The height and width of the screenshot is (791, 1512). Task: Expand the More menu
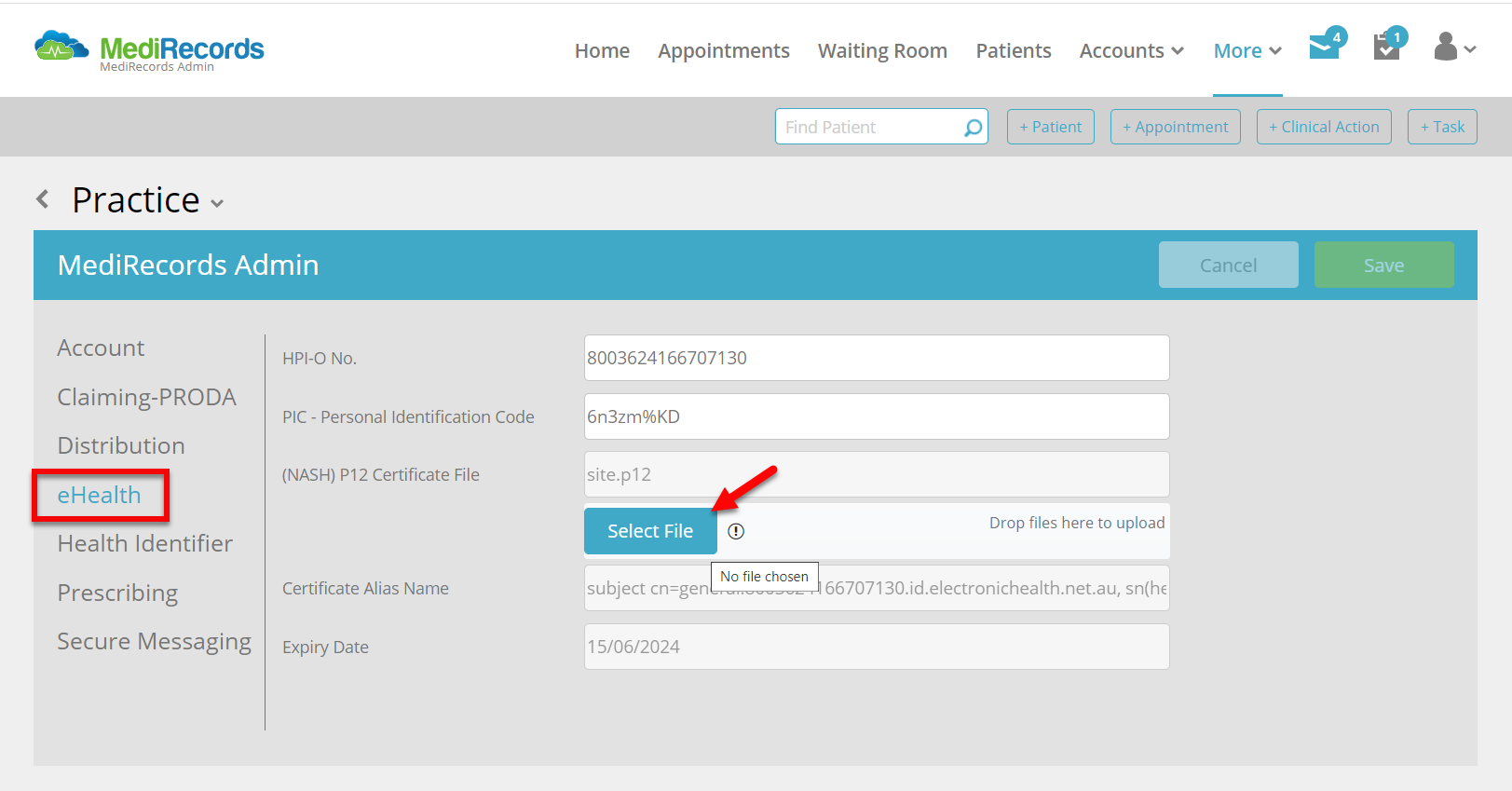pyautogui.click(x=1247, y=51)
